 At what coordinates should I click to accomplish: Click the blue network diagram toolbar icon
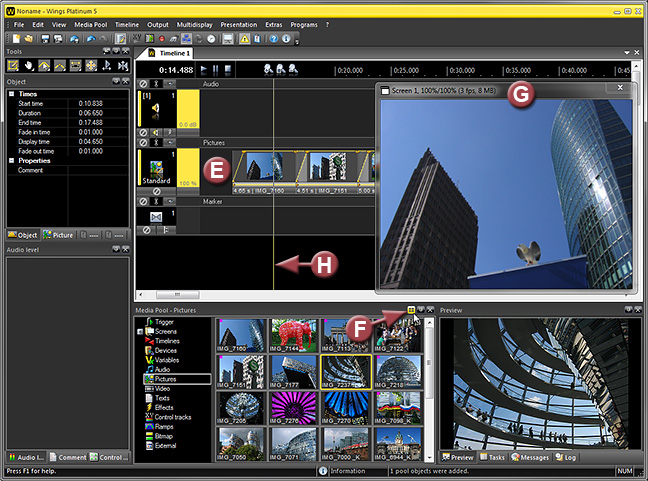click(186, 39)
